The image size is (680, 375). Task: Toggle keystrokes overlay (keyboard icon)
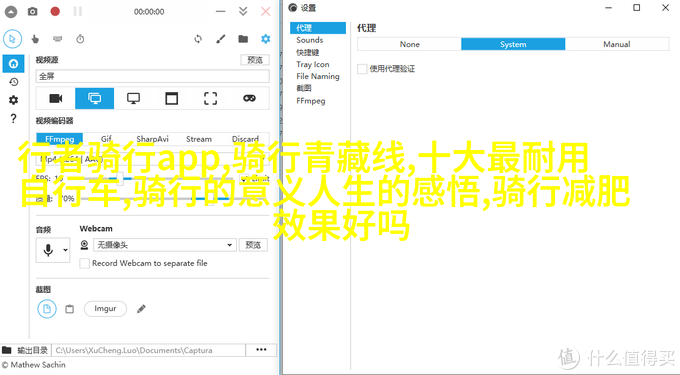click(x=58, y=39)
